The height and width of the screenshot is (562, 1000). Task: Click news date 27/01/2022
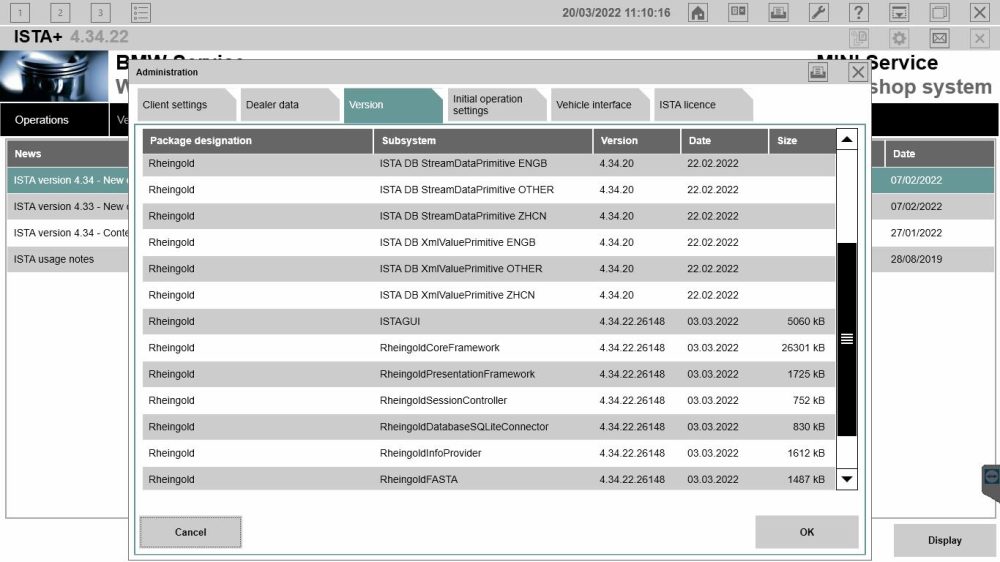point(916,233)
